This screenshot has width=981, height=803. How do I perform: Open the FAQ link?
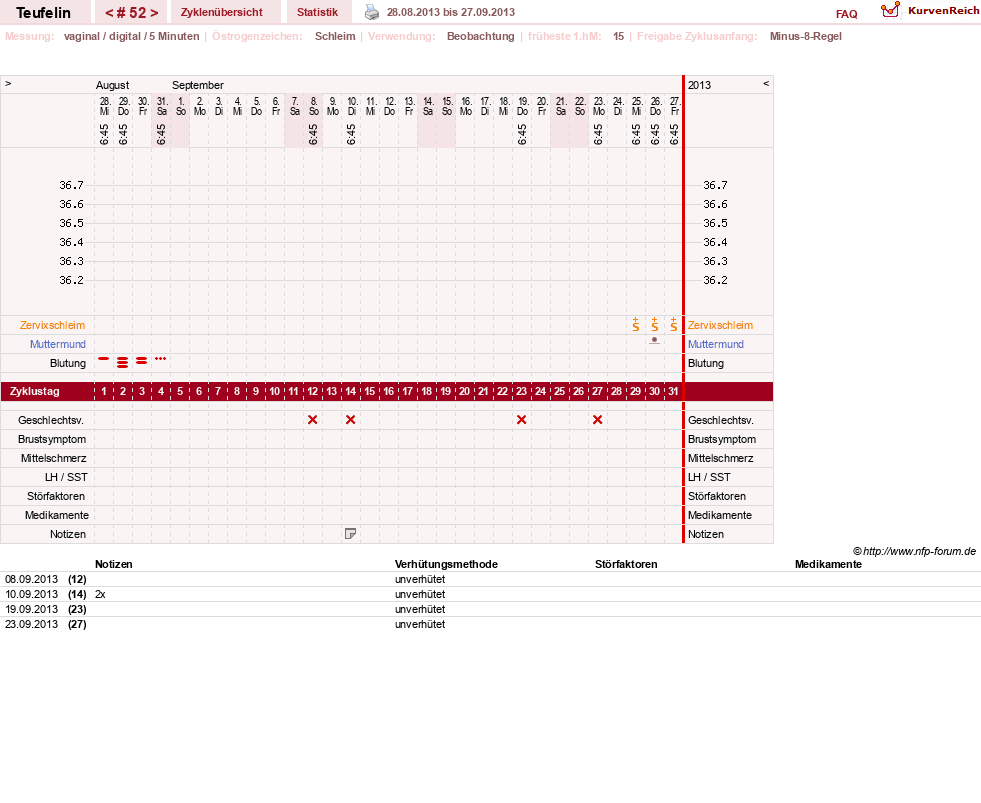tap(846, 14)
